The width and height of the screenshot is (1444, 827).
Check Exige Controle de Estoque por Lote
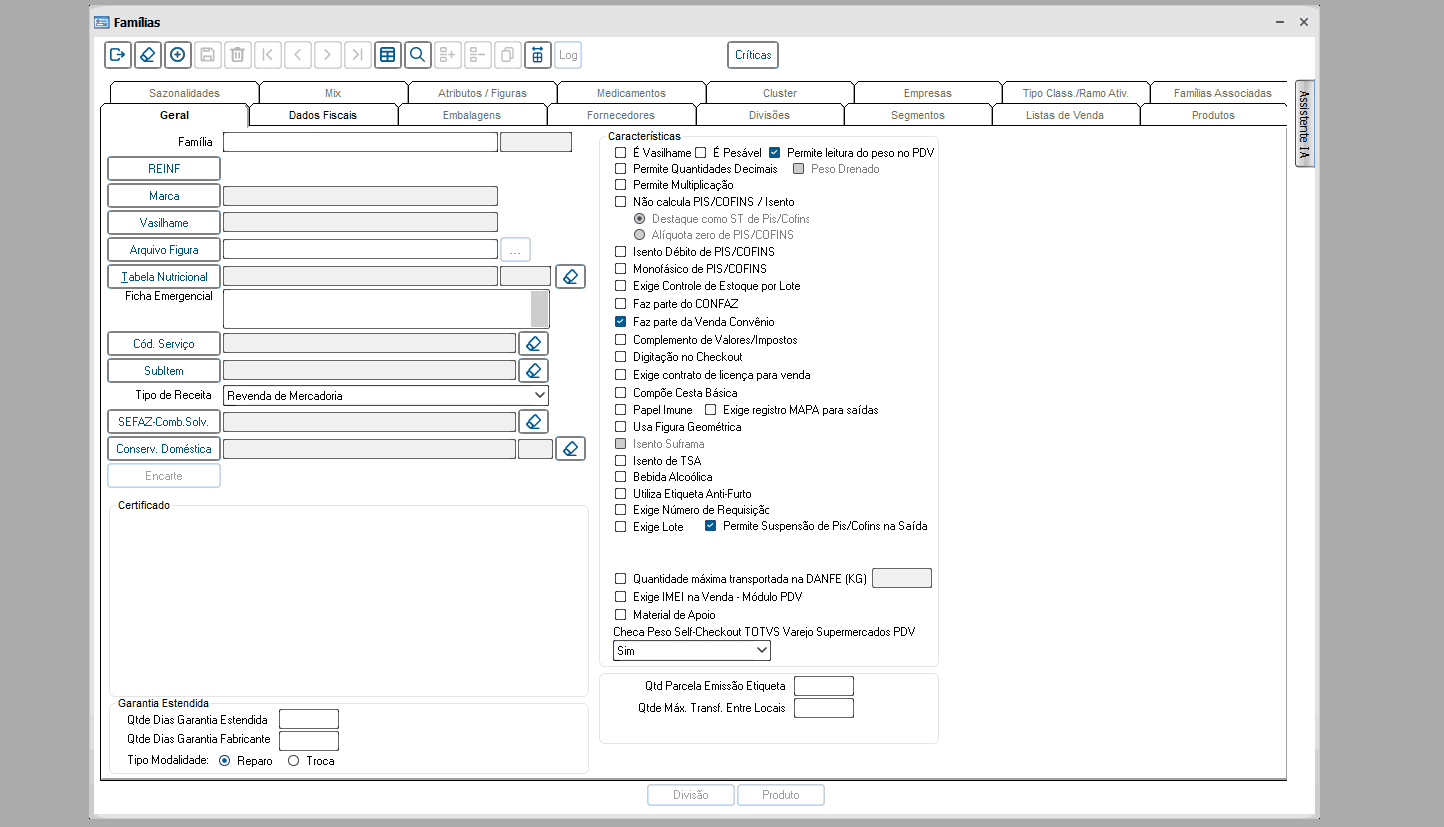point(621,286)
